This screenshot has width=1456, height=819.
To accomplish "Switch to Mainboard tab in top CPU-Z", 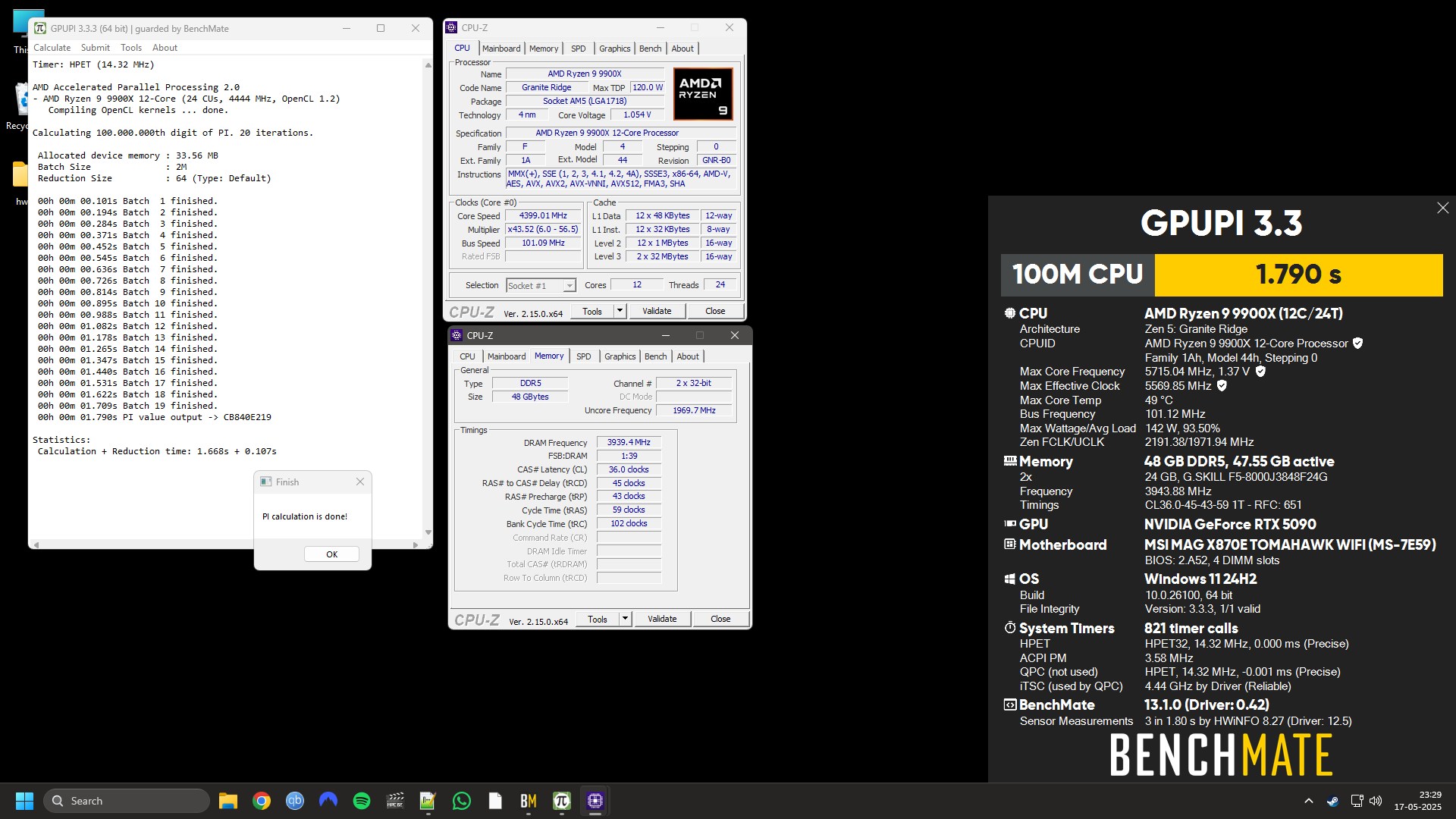I will (501, 49).
